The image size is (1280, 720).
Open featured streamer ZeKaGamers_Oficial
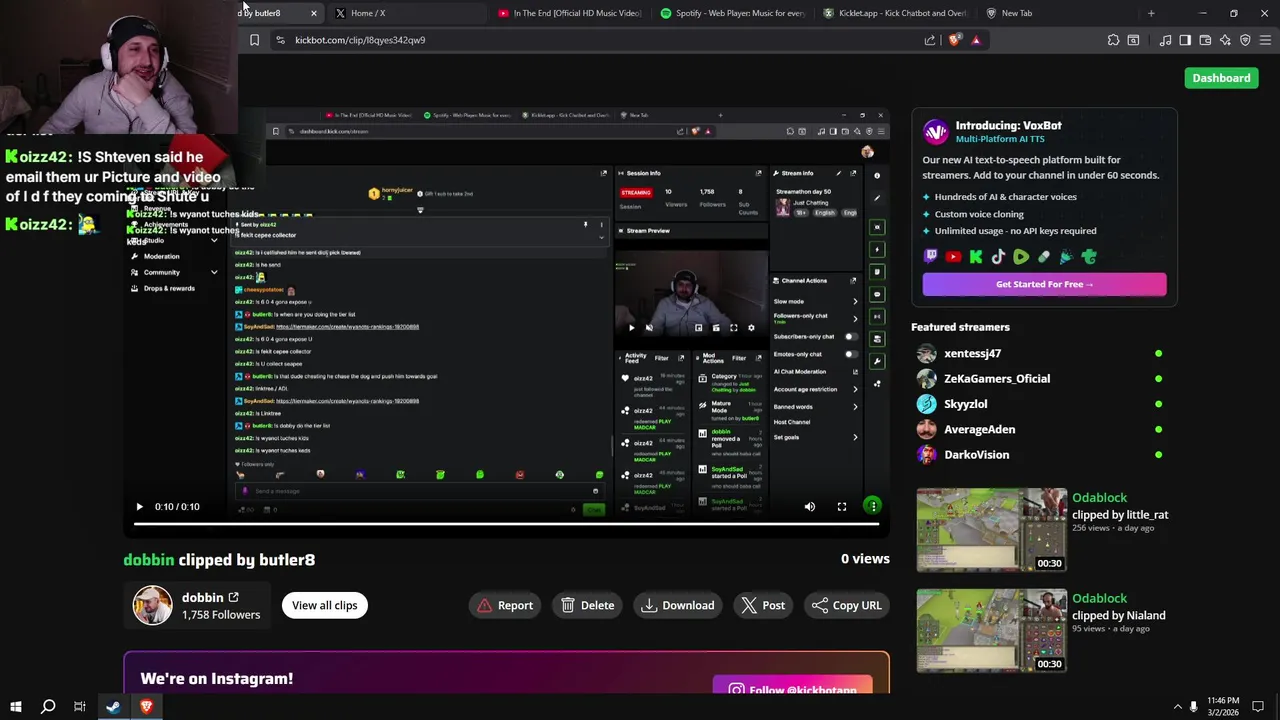(997, 379)
